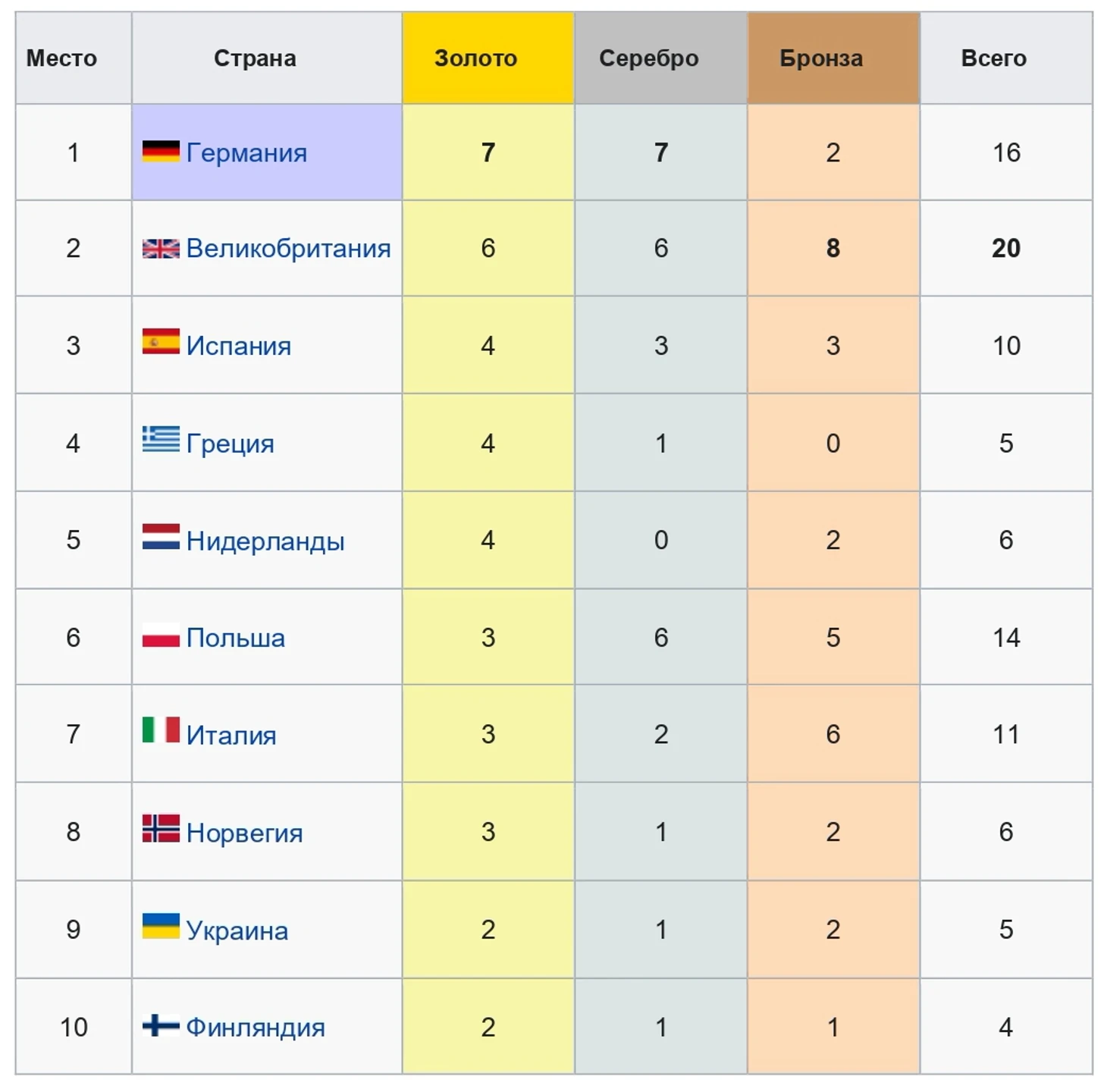Open the Нидерланды link
The width and height of the screenshot is (1107, 1092).
tap(265, 541)
